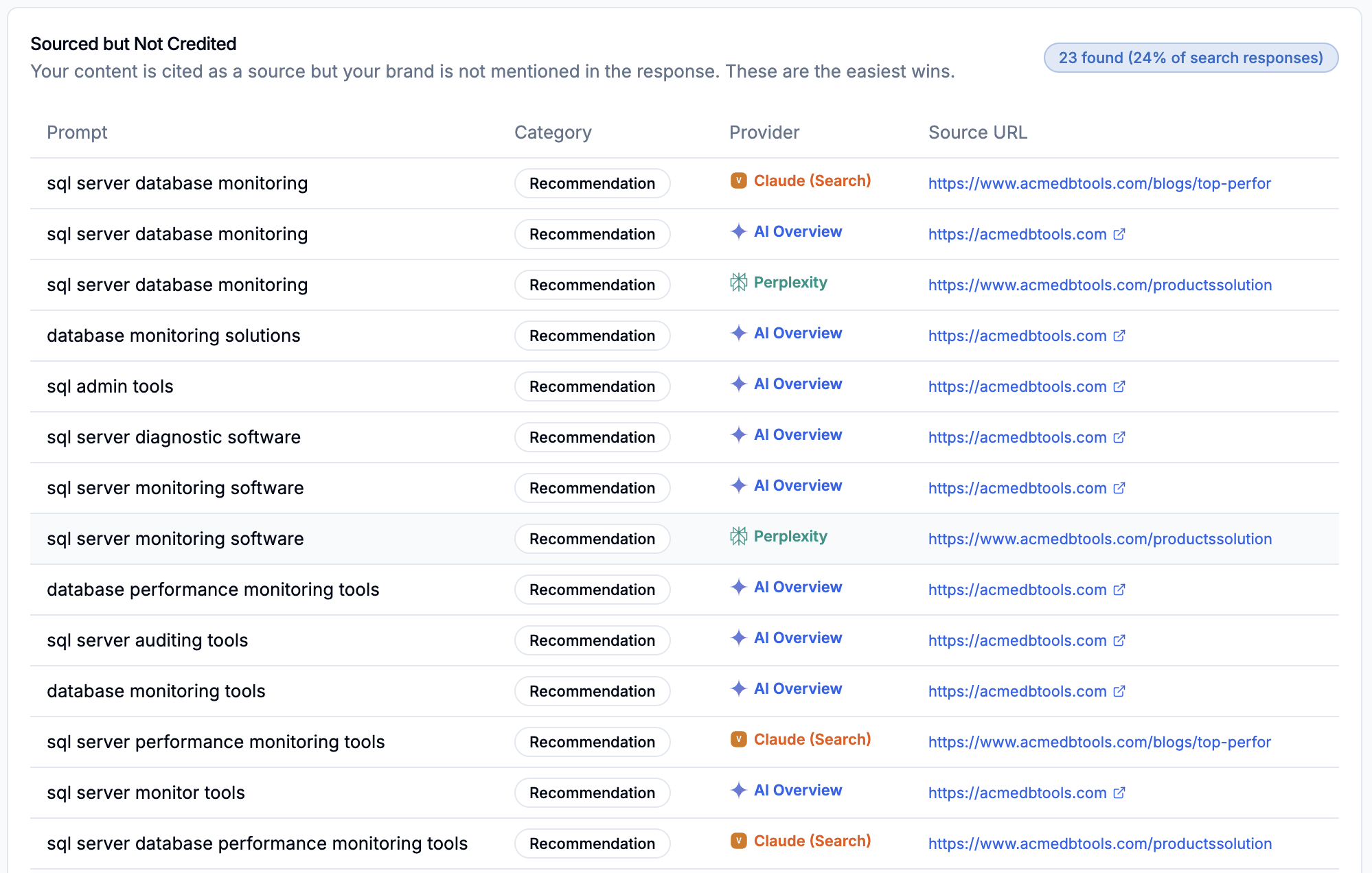Click the Provider column header
This screenshot has width=1372, height=873.
[x=764, y=132]
